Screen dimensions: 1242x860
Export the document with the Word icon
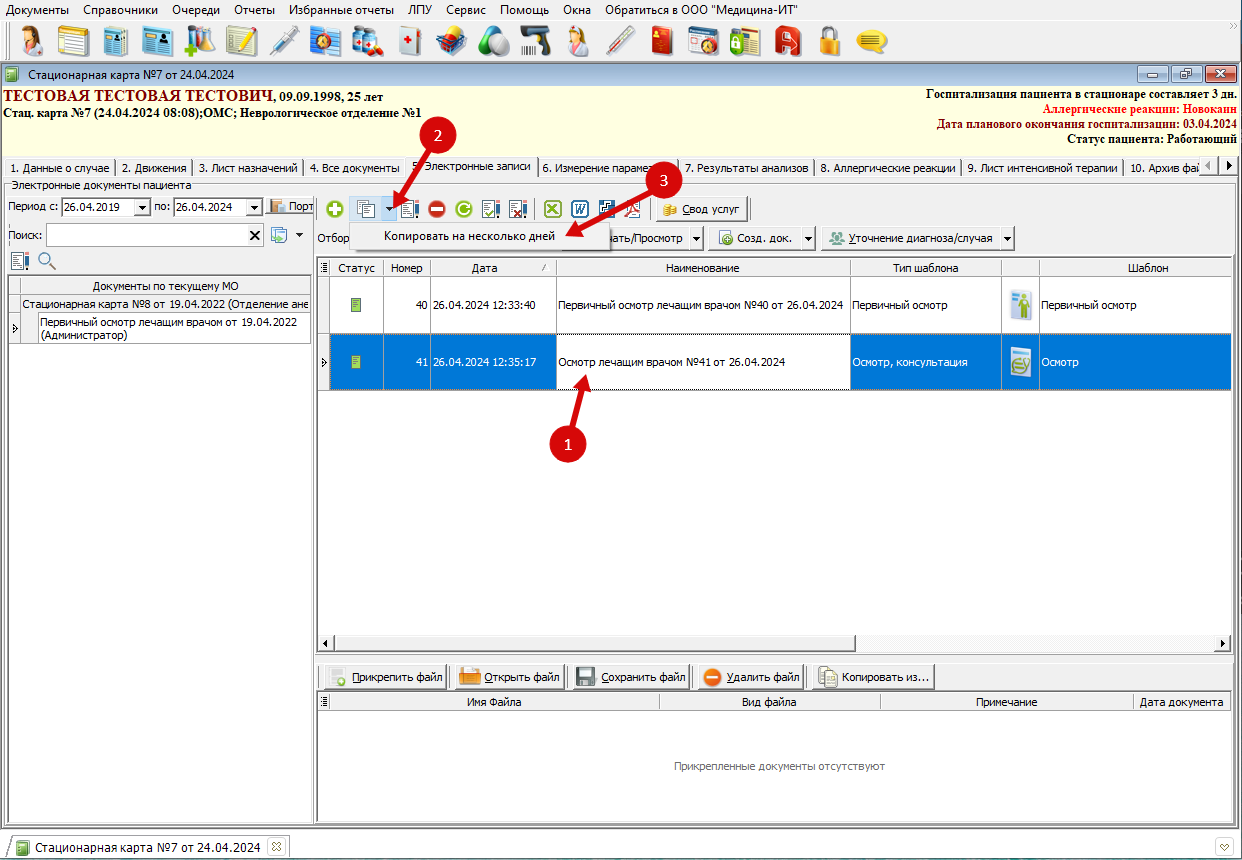579,209
